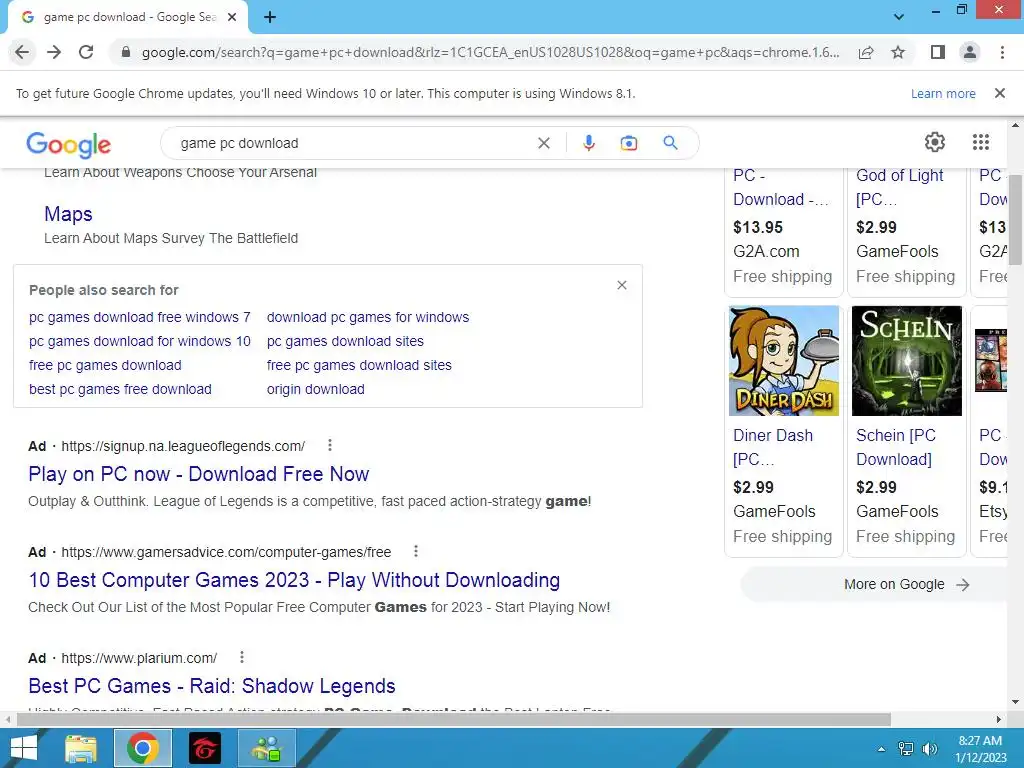Open the Chrome profile avatar
The width and height of the screenshot is (1024, 768).
[x=970, y=52]
